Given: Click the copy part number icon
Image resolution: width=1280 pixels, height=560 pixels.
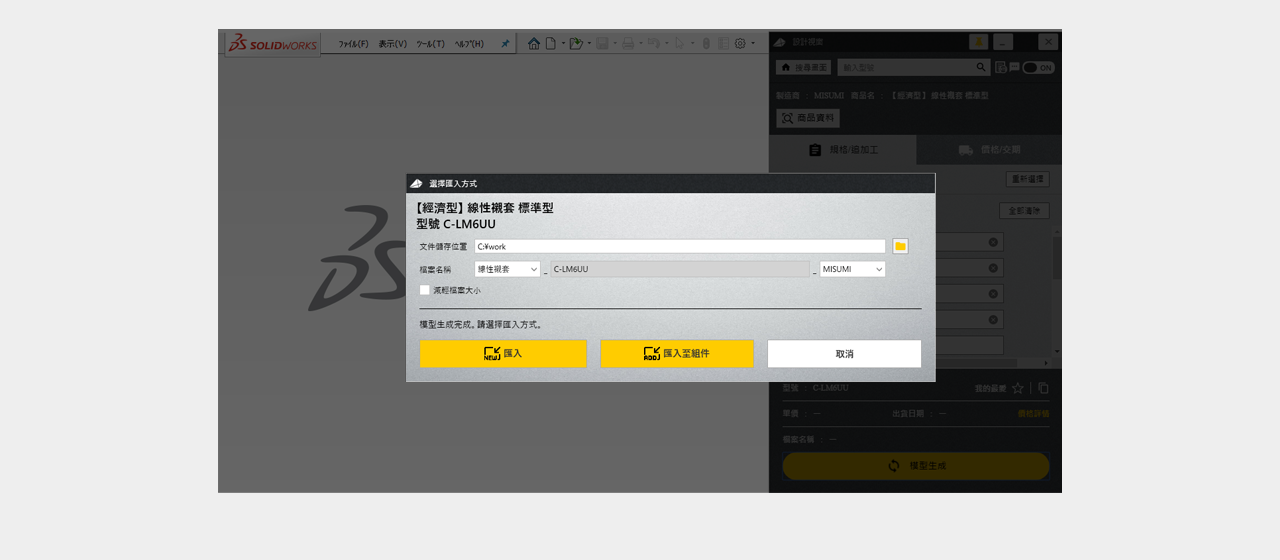Looking at the screenshot, I should (1043, 388).
